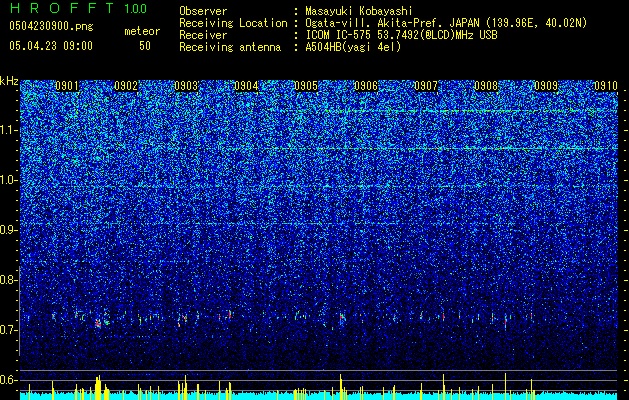Screen dimensions: 629x400
Task: Click the Ogata-vill. Akita-Pref. JAPAN location text
Action: [446, 23]
